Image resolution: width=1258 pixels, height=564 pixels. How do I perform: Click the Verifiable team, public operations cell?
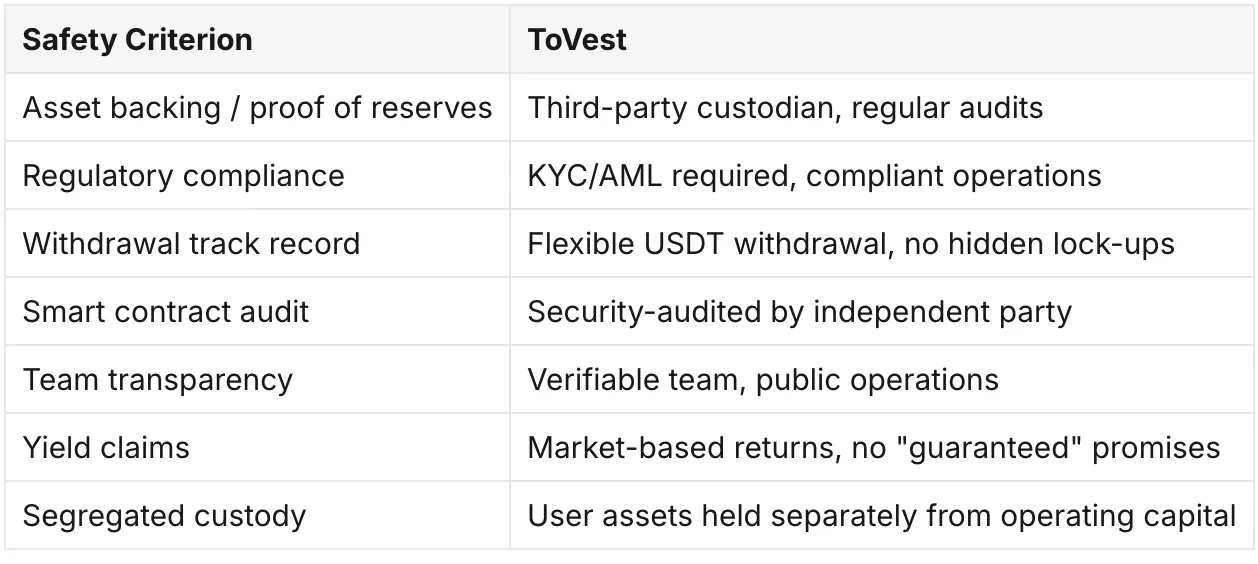[x=880, y=379]
